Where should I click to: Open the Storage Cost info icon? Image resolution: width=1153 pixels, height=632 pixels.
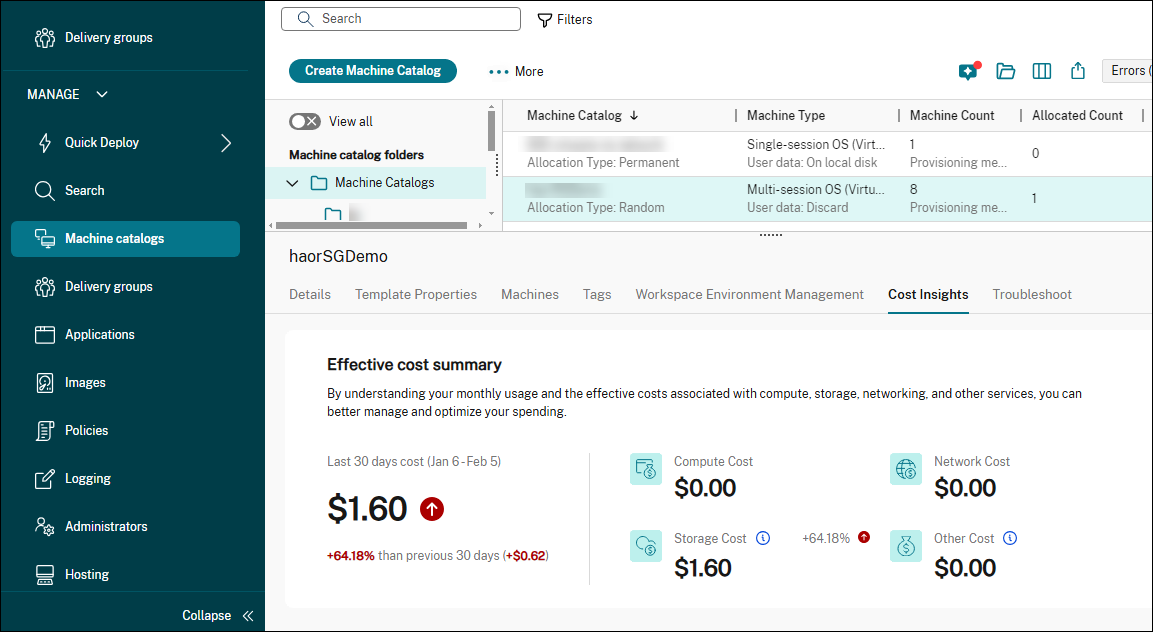(763, 538)
